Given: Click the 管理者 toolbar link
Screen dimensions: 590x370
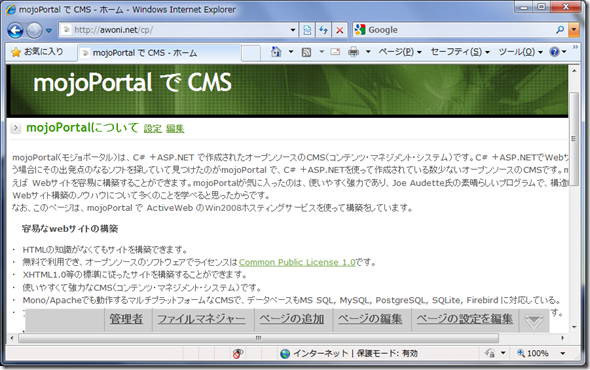Looking at the screenshot, I should point(126,319).
